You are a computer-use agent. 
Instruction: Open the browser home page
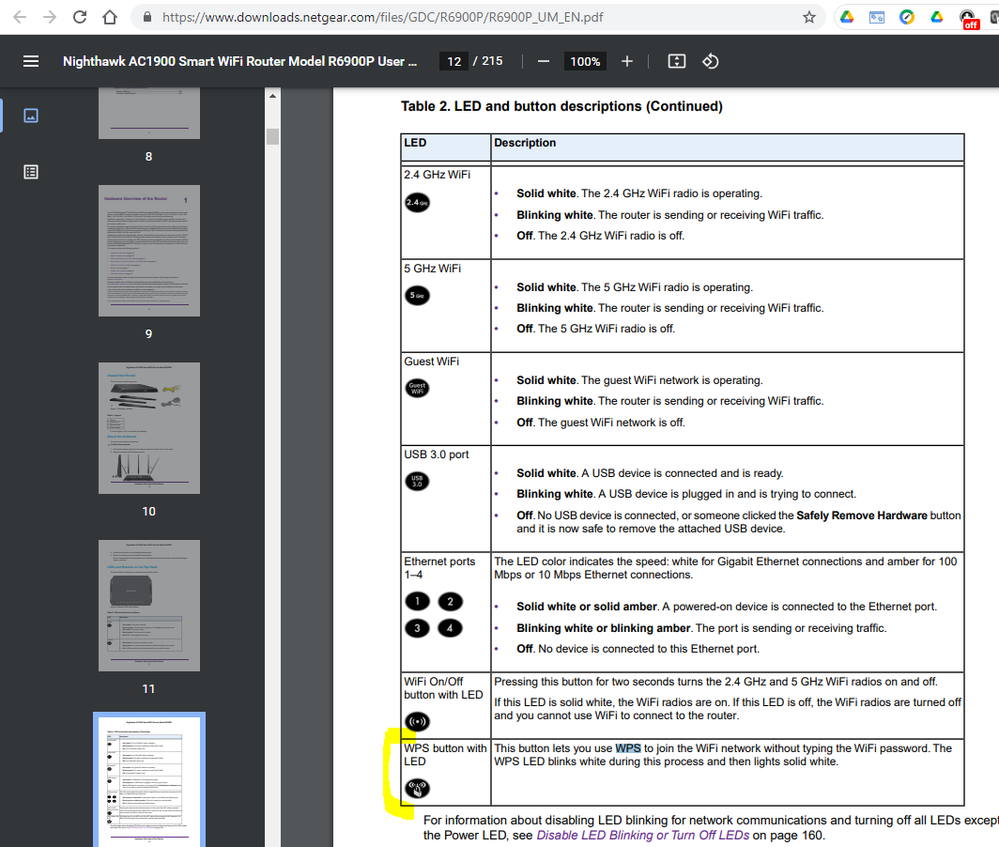(x=110, y=17)
